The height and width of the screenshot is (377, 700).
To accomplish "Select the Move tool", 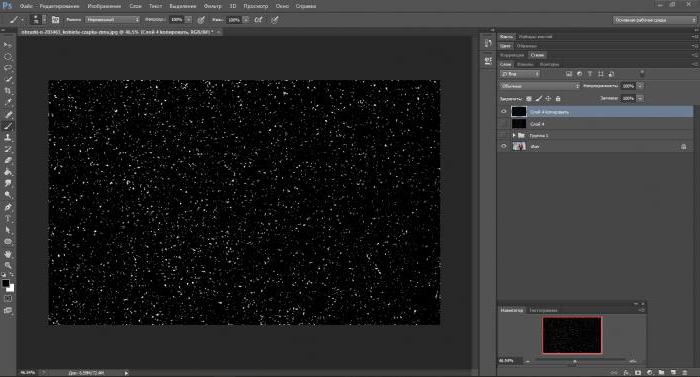I will tap(8, 45).
